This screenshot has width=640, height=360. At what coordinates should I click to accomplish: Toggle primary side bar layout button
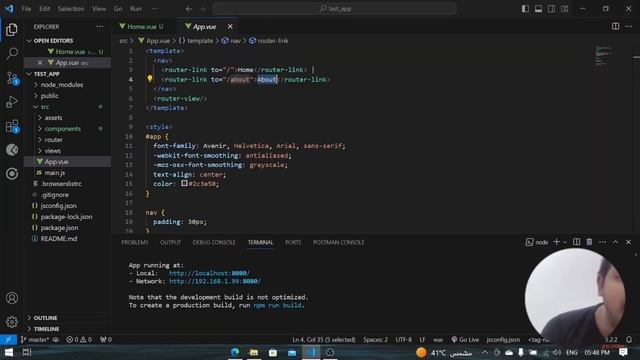click(x=525, y=9)
